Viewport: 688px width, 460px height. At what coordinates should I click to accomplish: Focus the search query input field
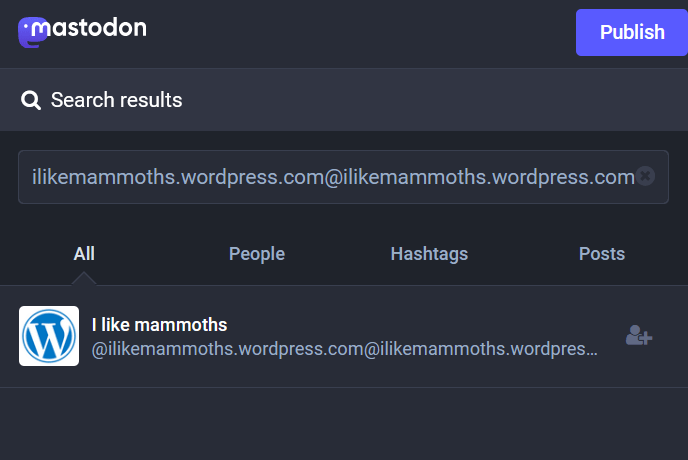click(330, 177)
